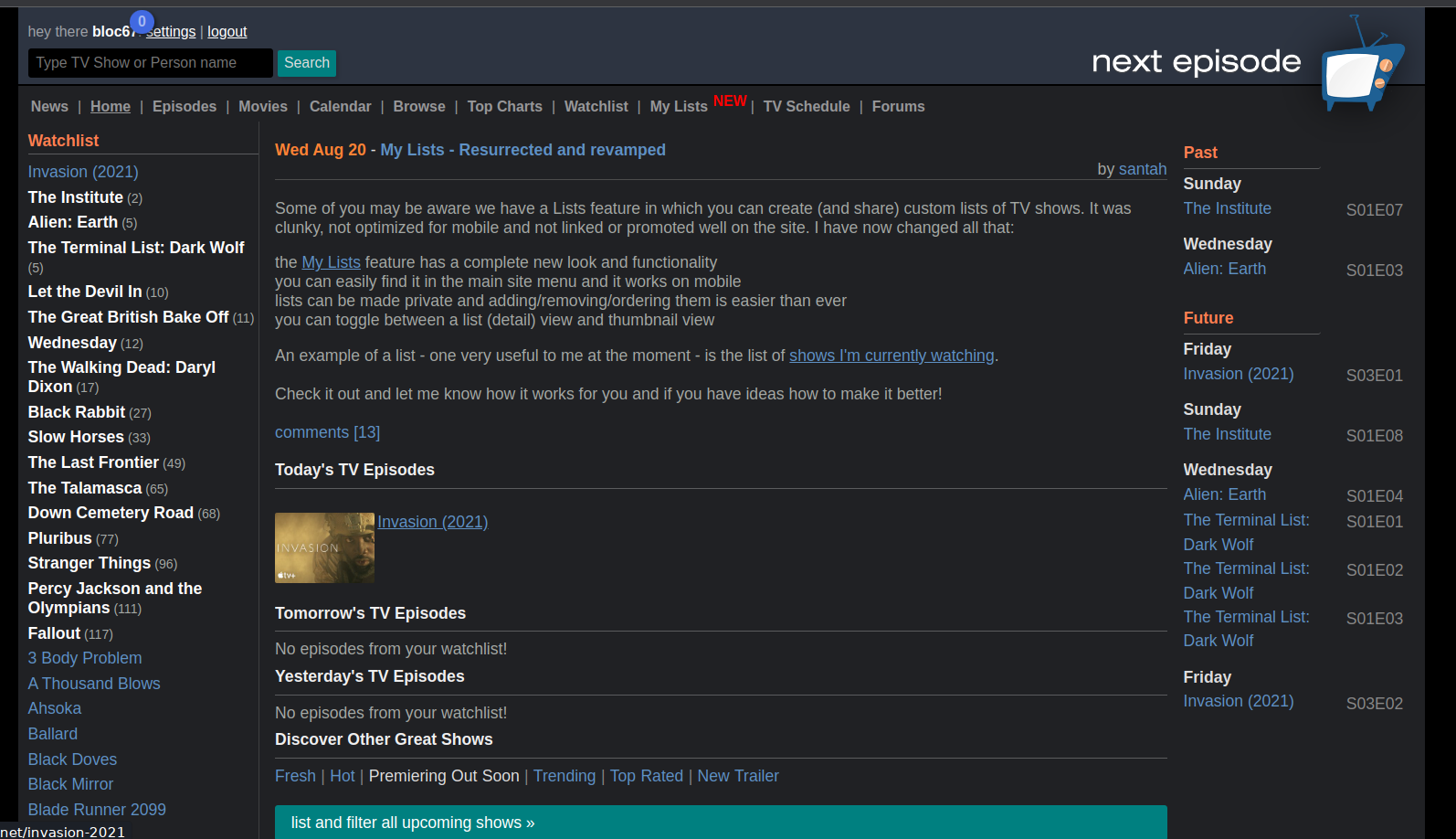Open the News menu item
This screenshot has height=839, width=1456.
(49, 107)
